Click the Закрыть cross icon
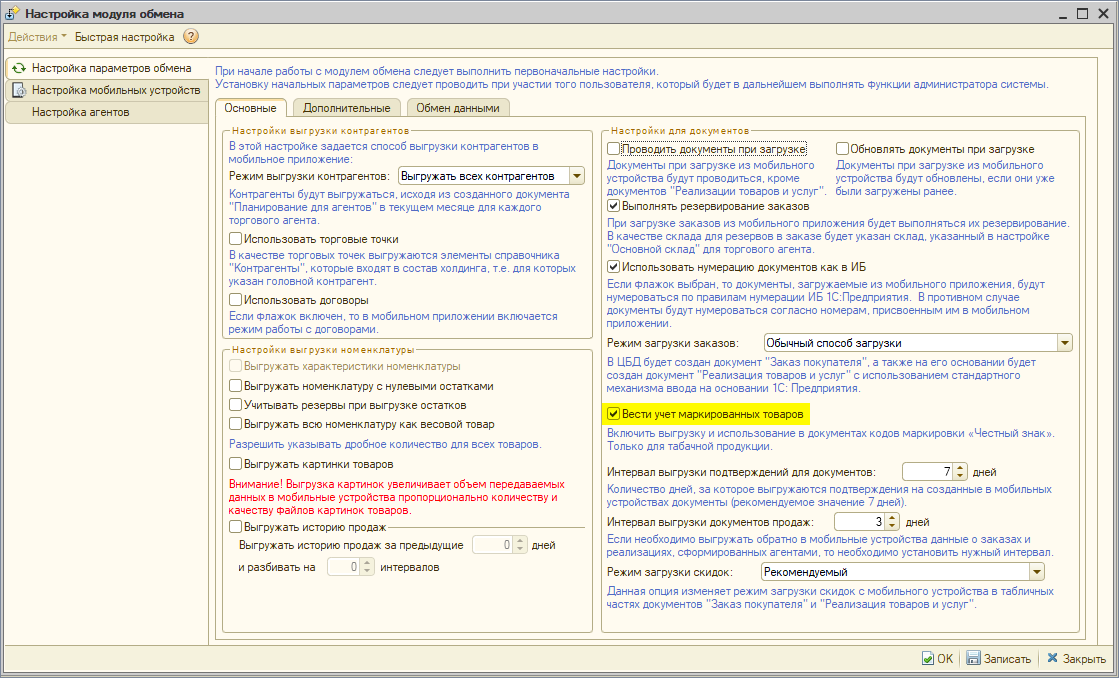This screenshot has width=1119, height=678. click(1052, 658)
